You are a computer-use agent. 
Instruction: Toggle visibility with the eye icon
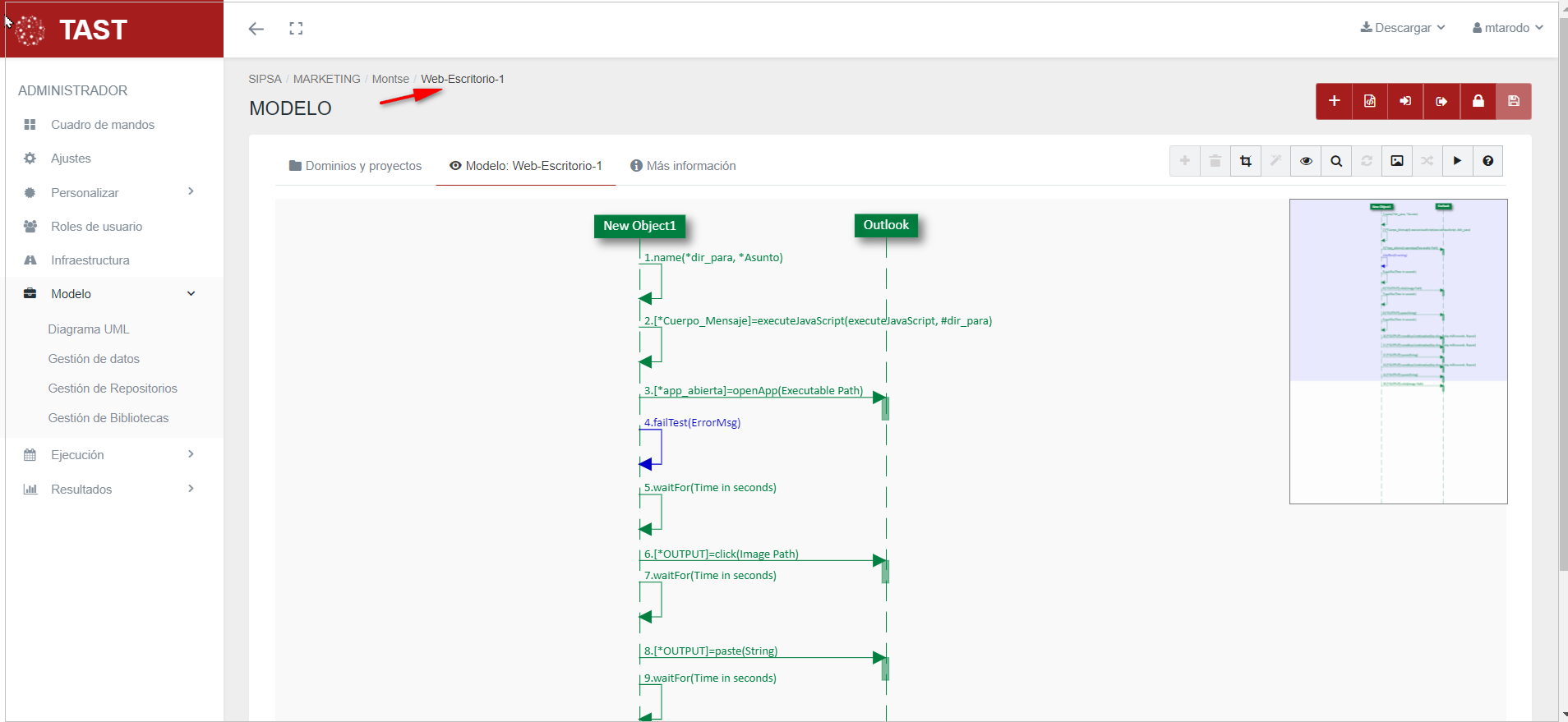click(x=1306, y=161)
